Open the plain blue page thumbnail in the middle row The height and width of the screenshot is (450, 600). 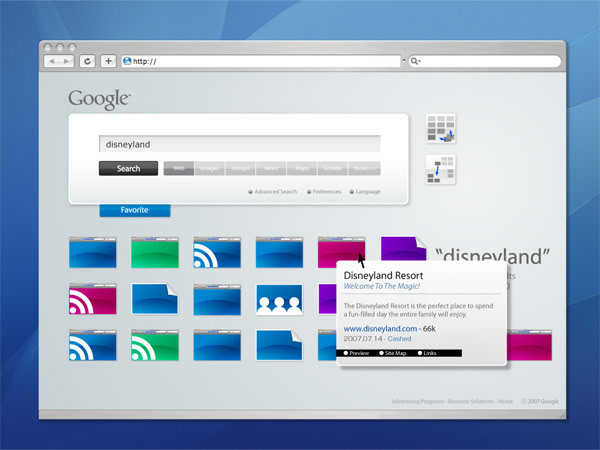coord(217,299)
